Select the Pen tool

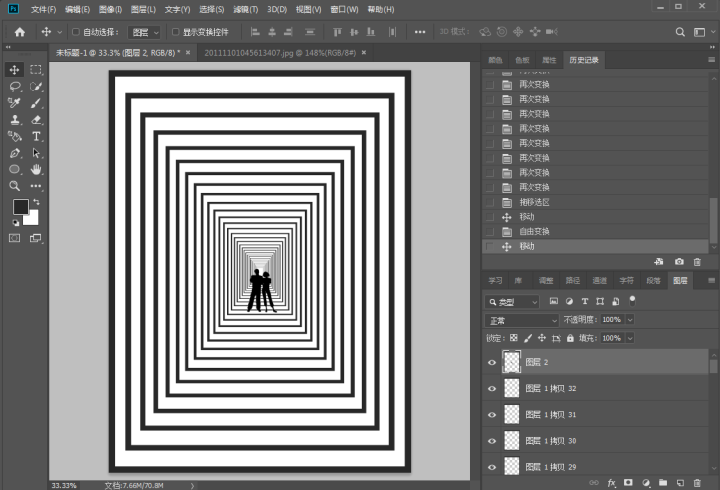[15, 153]
